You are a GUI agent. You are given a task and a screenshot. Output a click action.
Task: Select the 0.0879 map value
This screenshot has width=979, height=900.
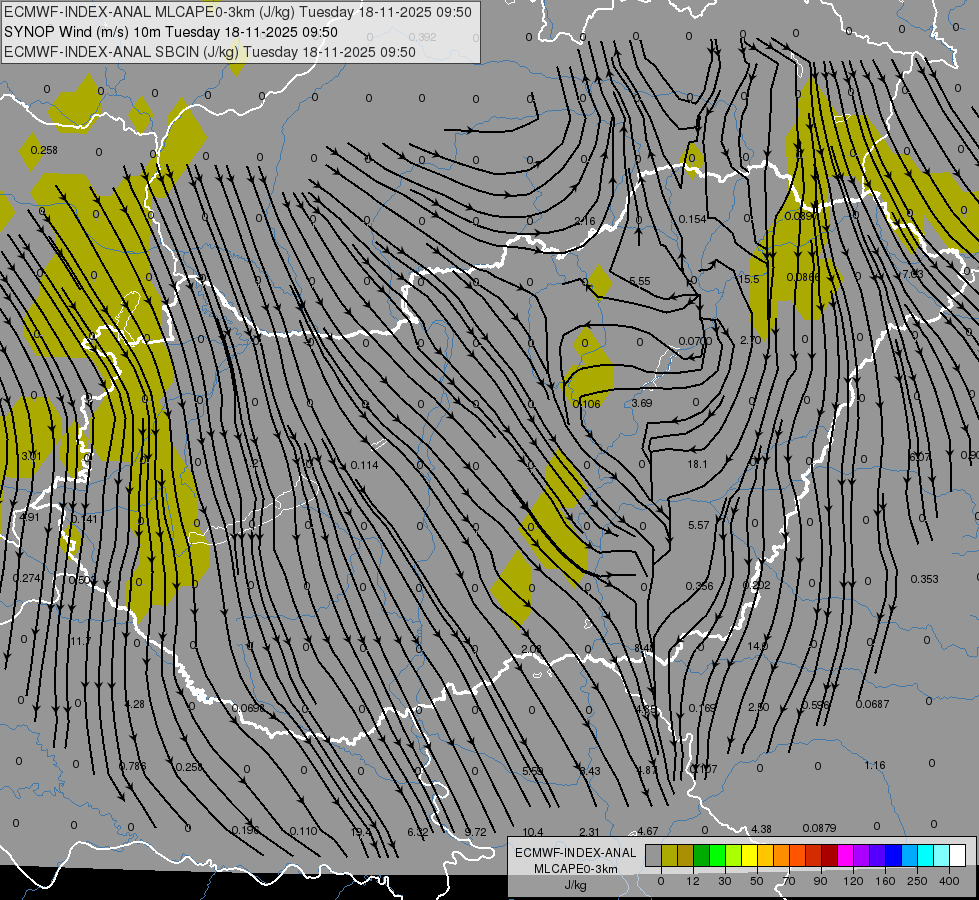tap(819, 828)
